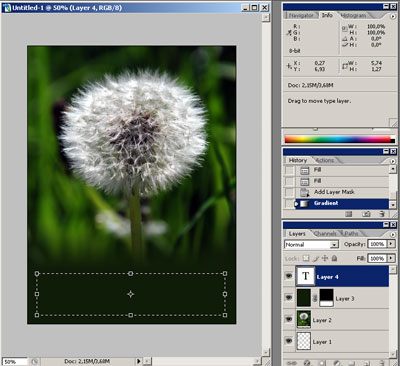Viewport: 400px width, 366px height.
Task: Click the green color slider thumb
Action: pyautogui.click(x=315, y=129)
